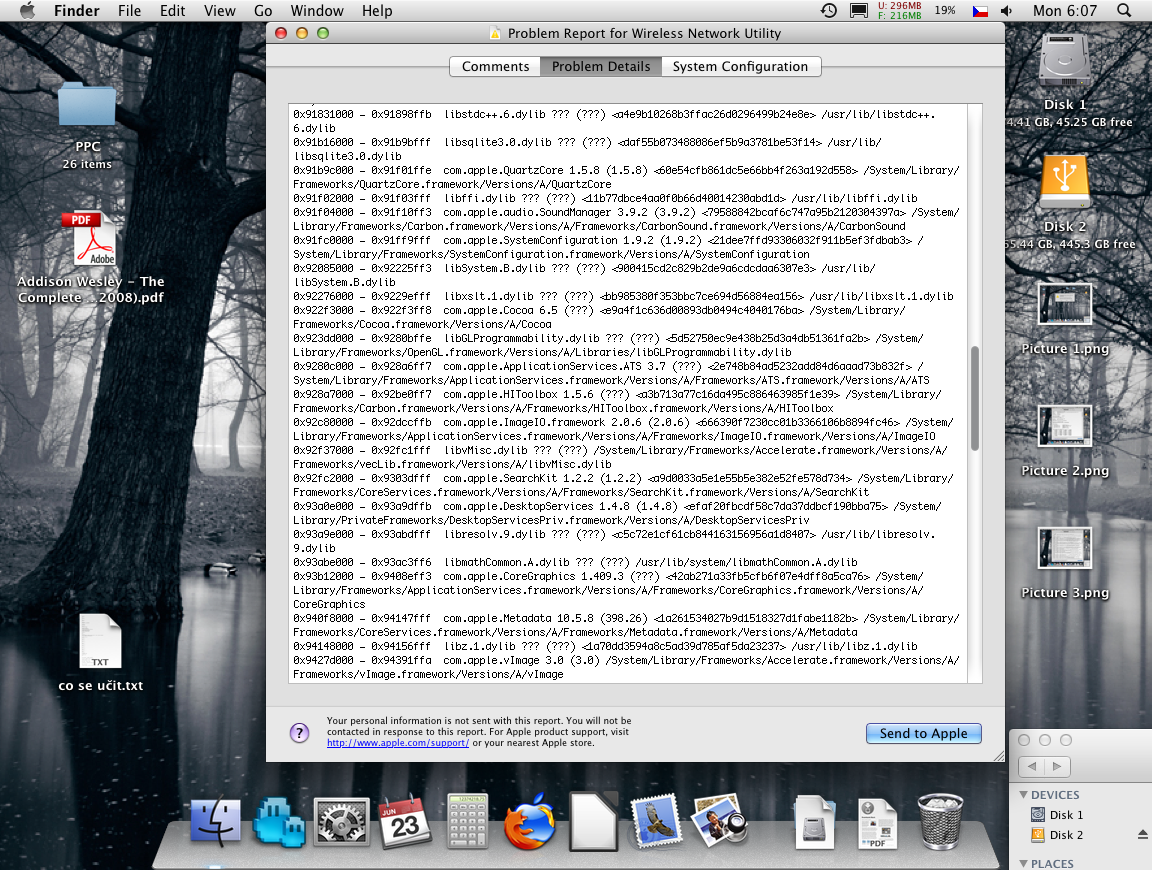Open Finder from the Dock
The image size is (1152, 870).
click(215, 822)
